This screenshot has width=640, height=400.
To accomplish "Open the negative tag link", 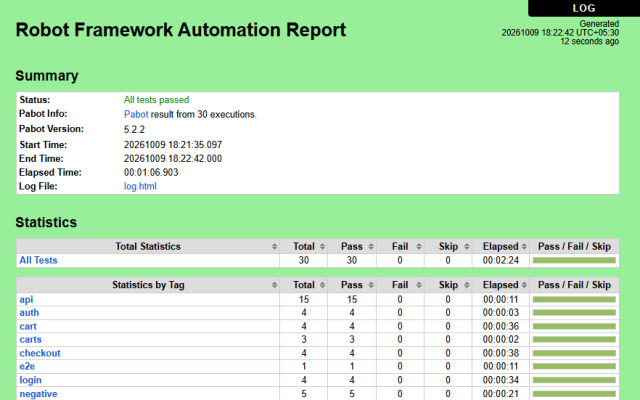I will point(38,394).
